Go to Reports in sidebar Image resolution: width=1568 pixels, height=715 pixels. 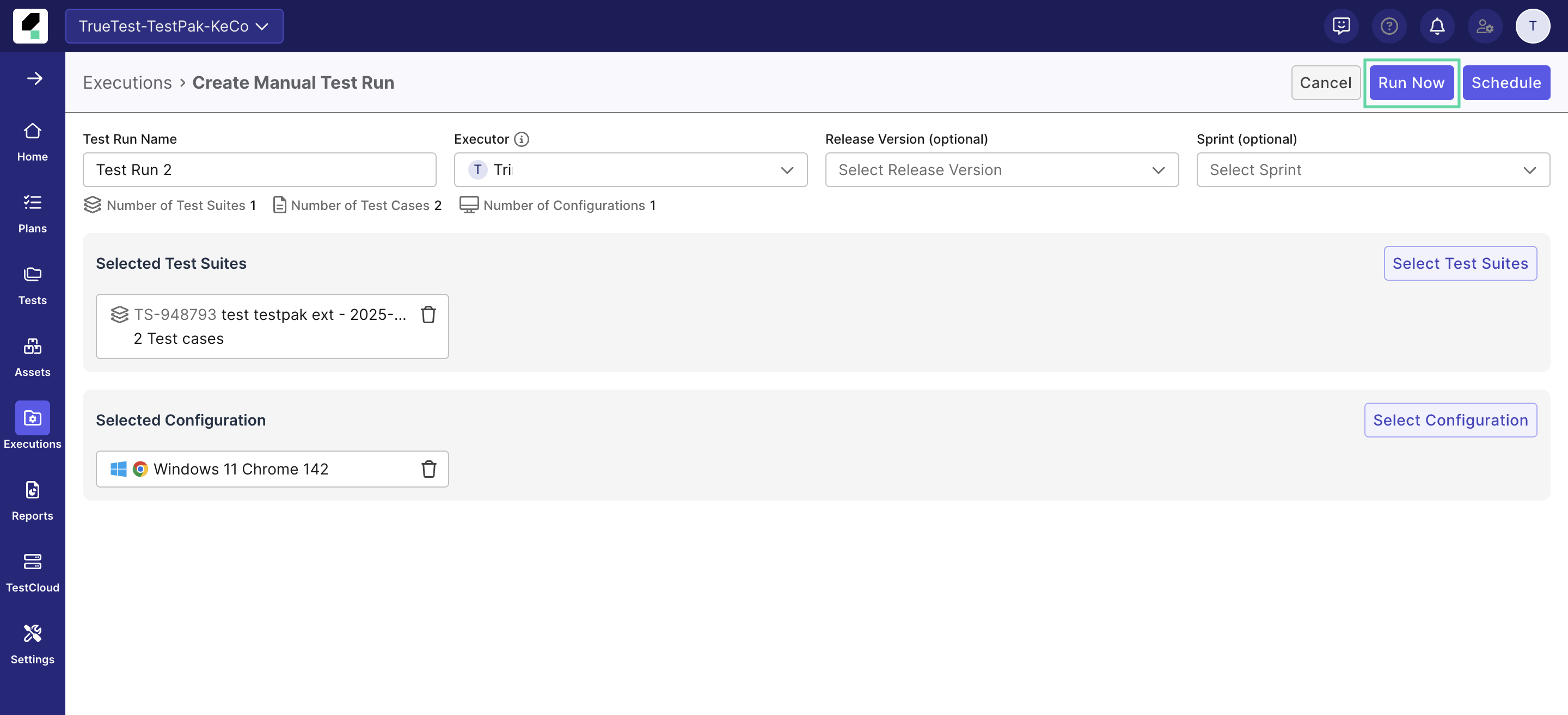coord(32,501)
